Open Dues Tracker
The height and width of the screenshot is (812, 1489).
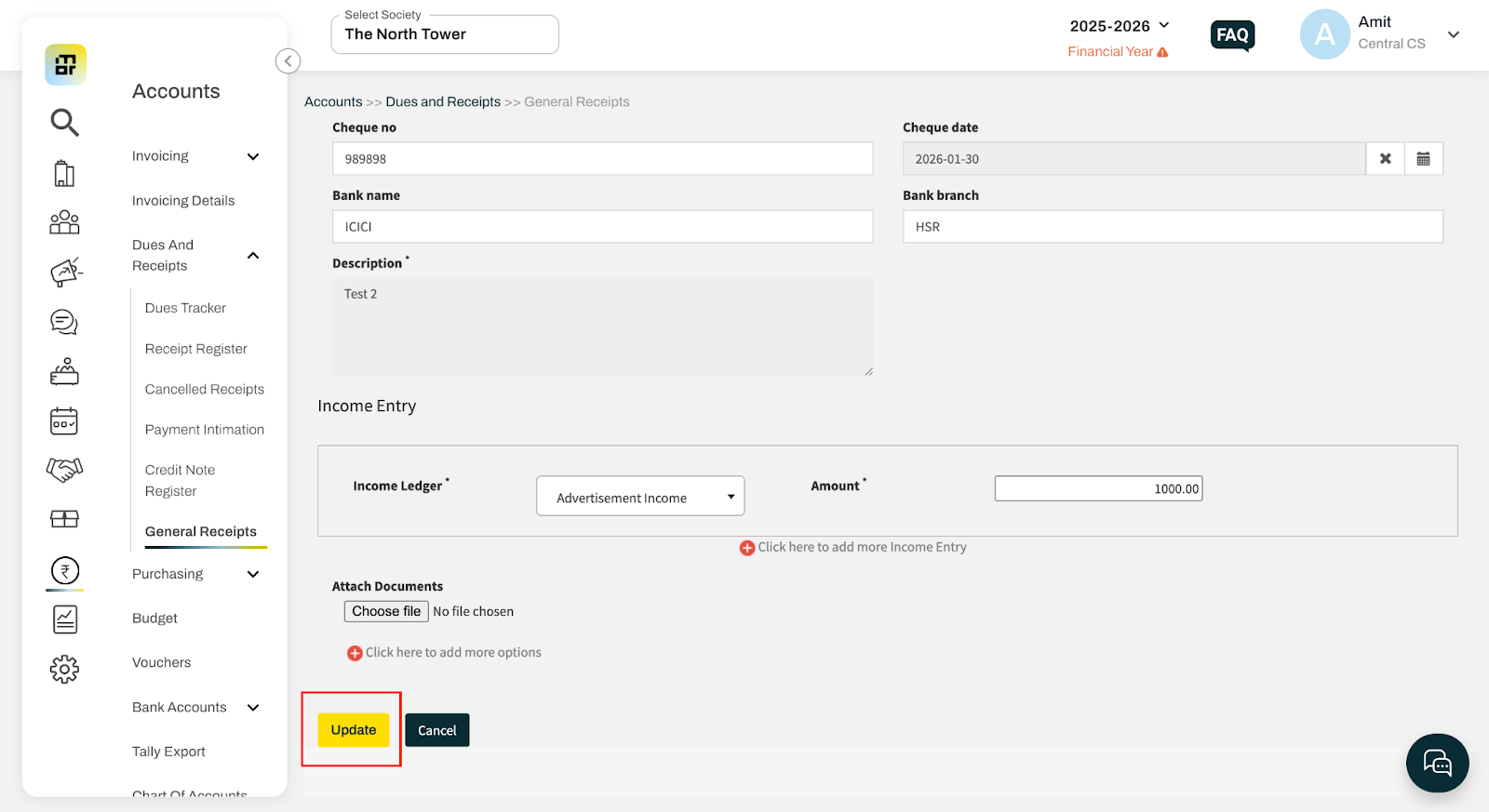185,308
